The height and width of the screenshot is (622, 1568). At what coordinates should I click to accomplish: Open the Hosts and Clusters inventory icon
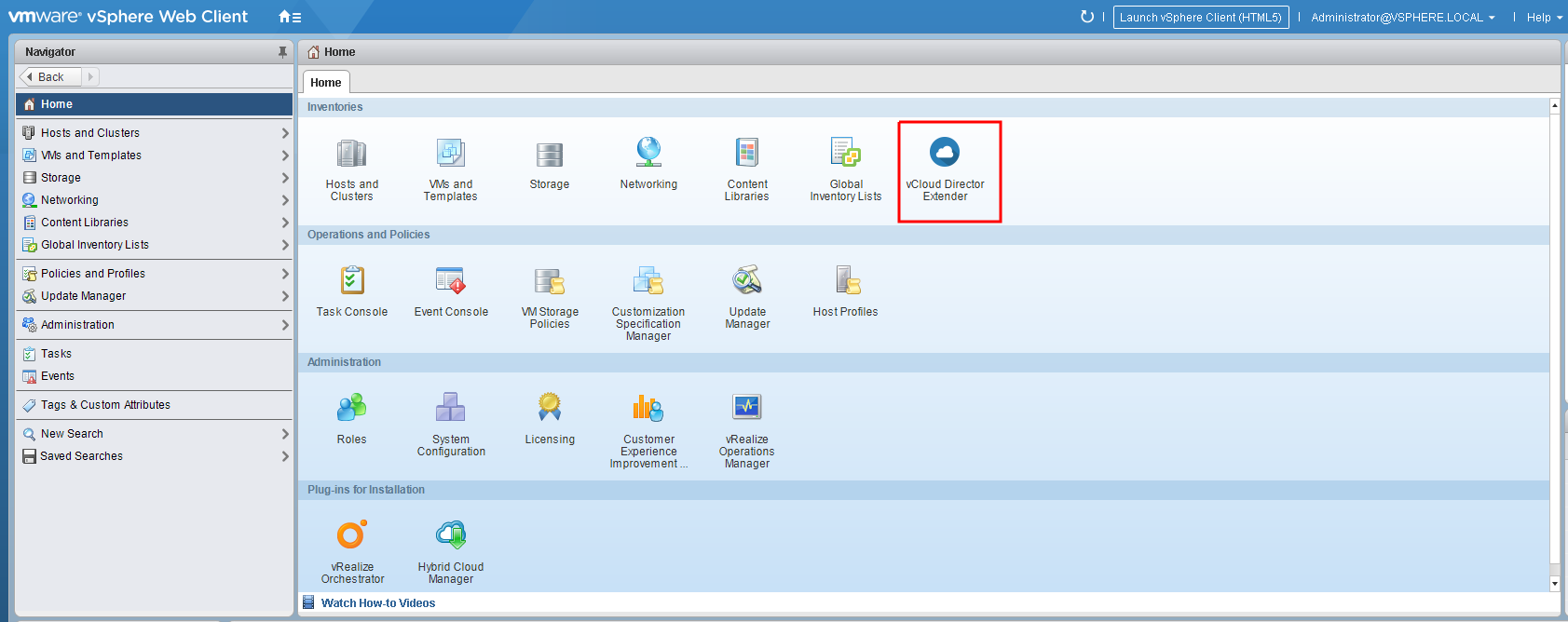[x=351, y=154]
